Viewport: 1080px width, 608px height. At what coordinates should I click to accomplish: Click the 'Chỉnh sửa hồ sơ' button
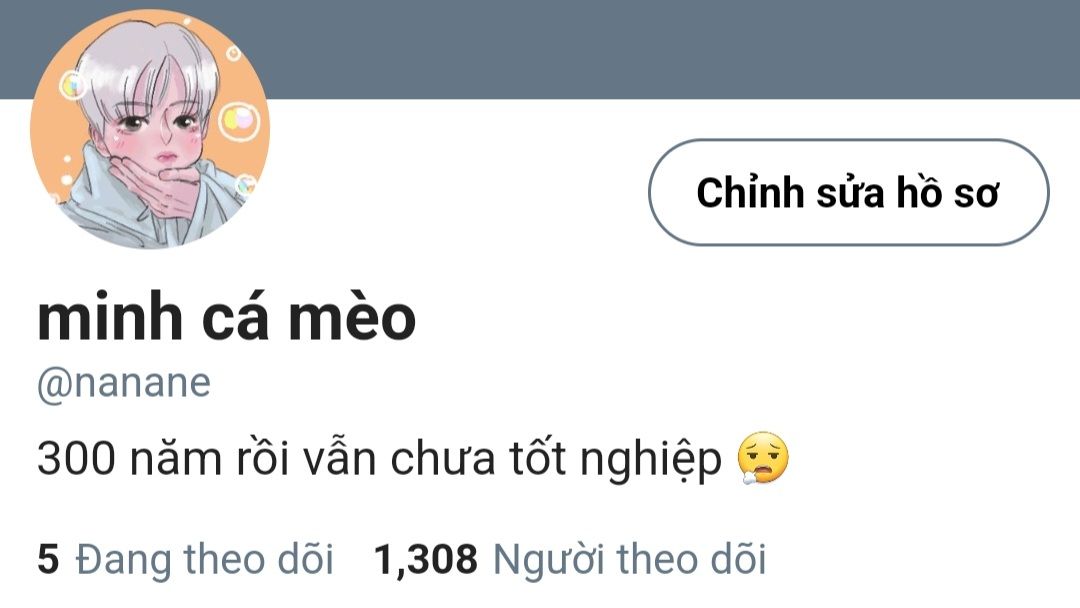pyautogui.click(x=849, y=192)
